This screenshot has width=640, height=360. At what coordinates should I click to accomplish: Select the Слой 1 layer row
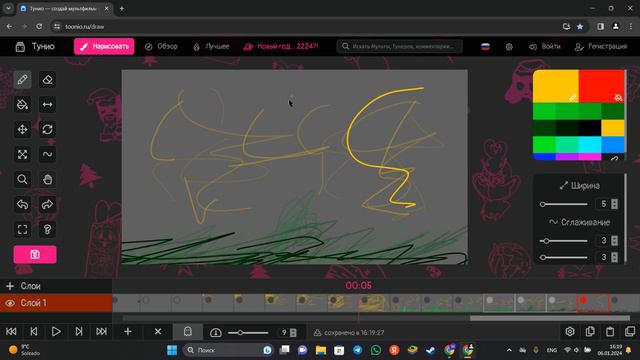(x=56, y=303)
